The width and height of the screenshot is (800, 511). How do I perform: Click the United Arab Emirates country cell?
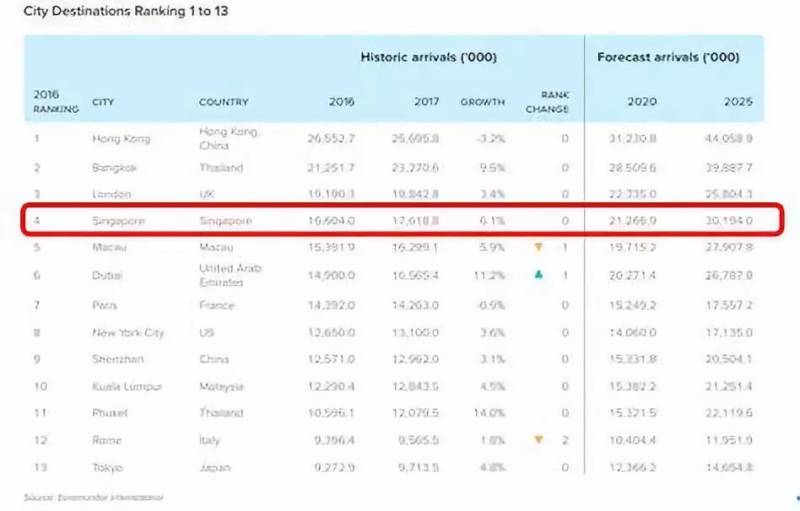[x=229, y=274]
